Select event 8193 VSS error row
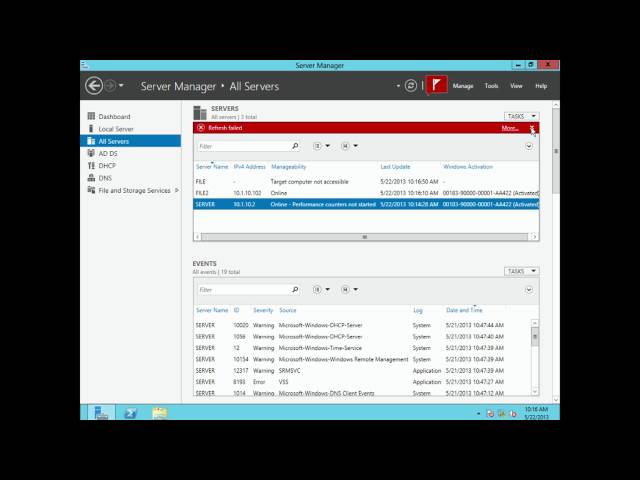Viewport: 640px width, 480px height. click(x=362, y=382)
